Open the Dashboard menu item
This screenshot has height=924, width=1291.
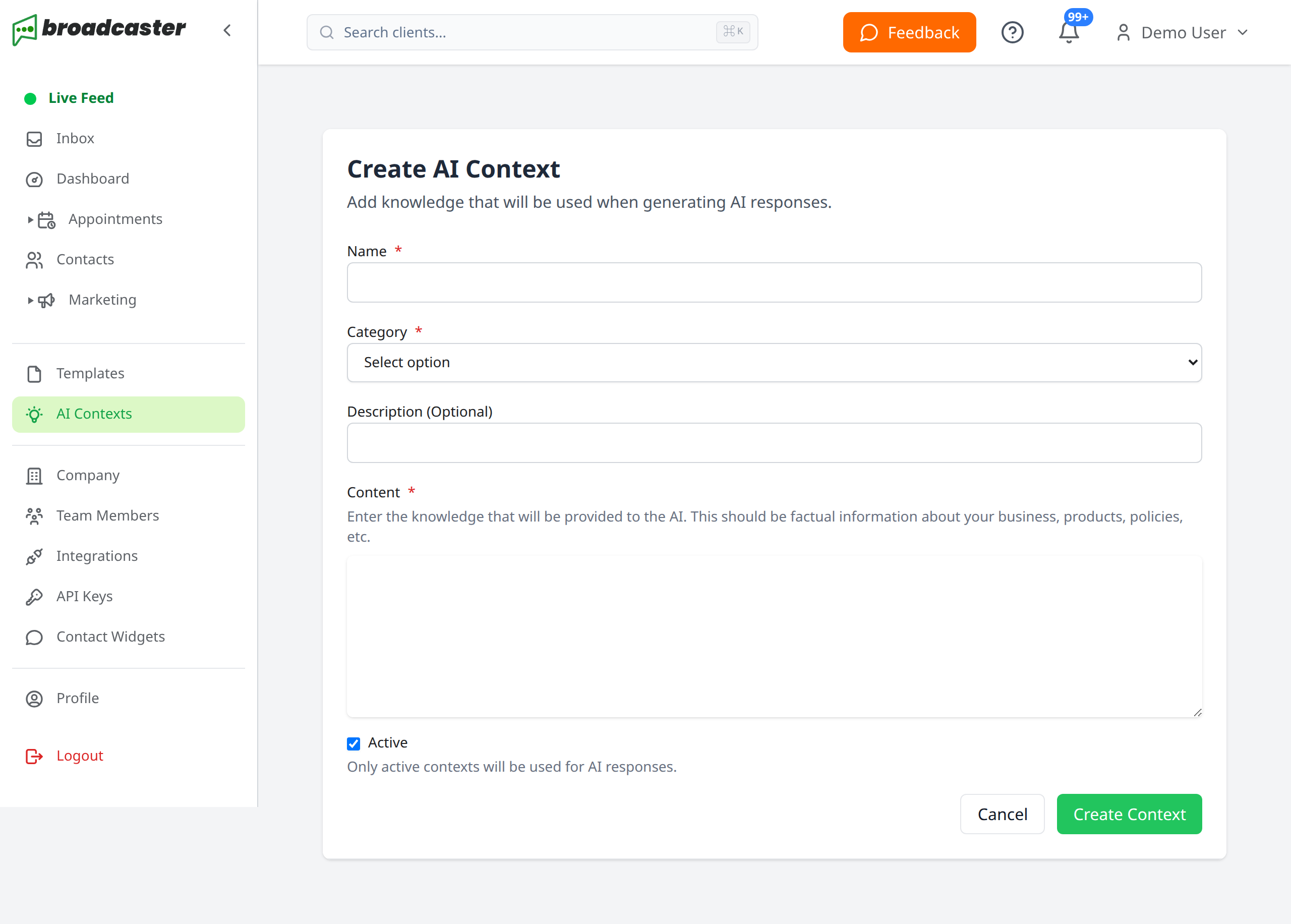[x=129, y=179]
